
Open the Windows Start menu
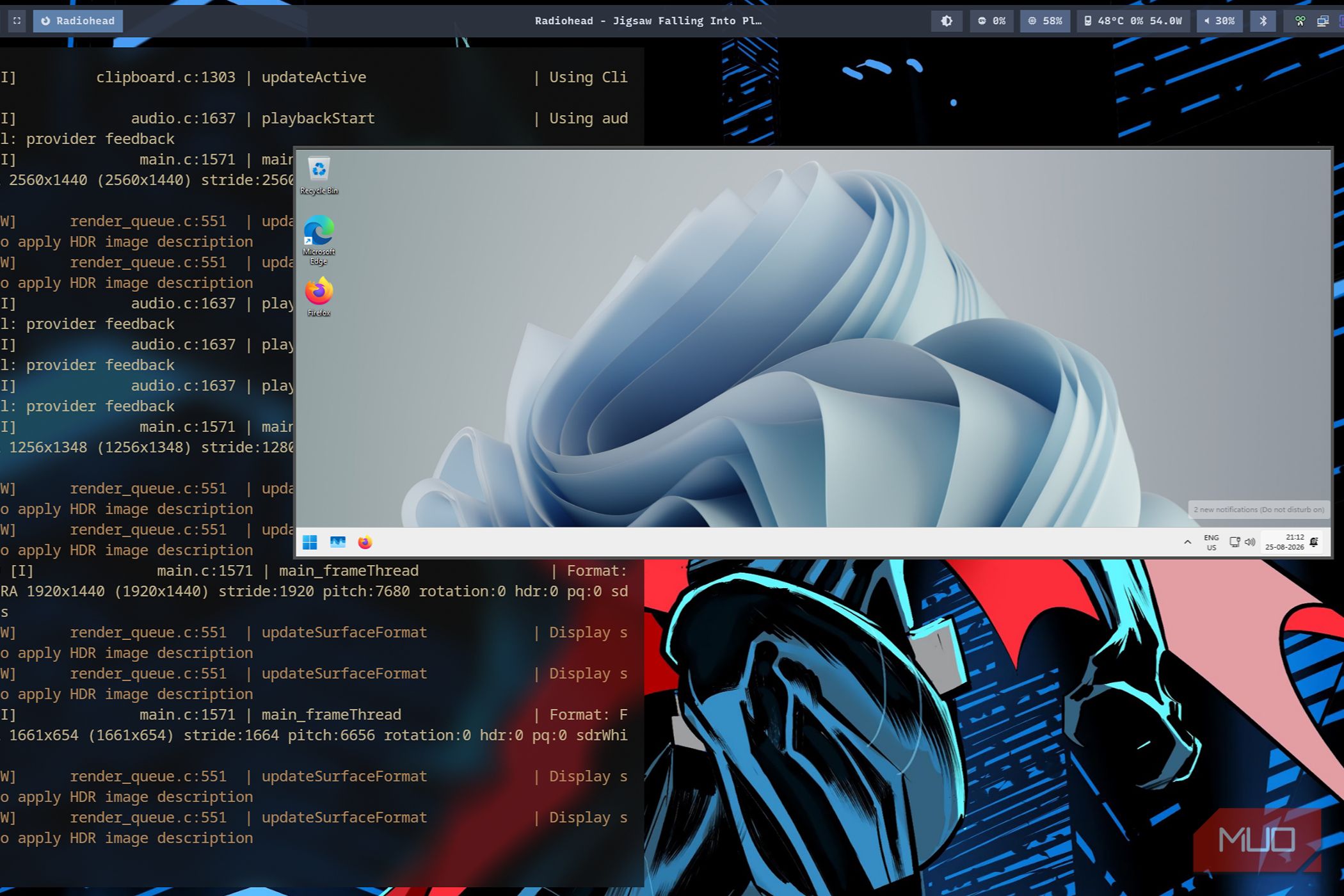310,543
